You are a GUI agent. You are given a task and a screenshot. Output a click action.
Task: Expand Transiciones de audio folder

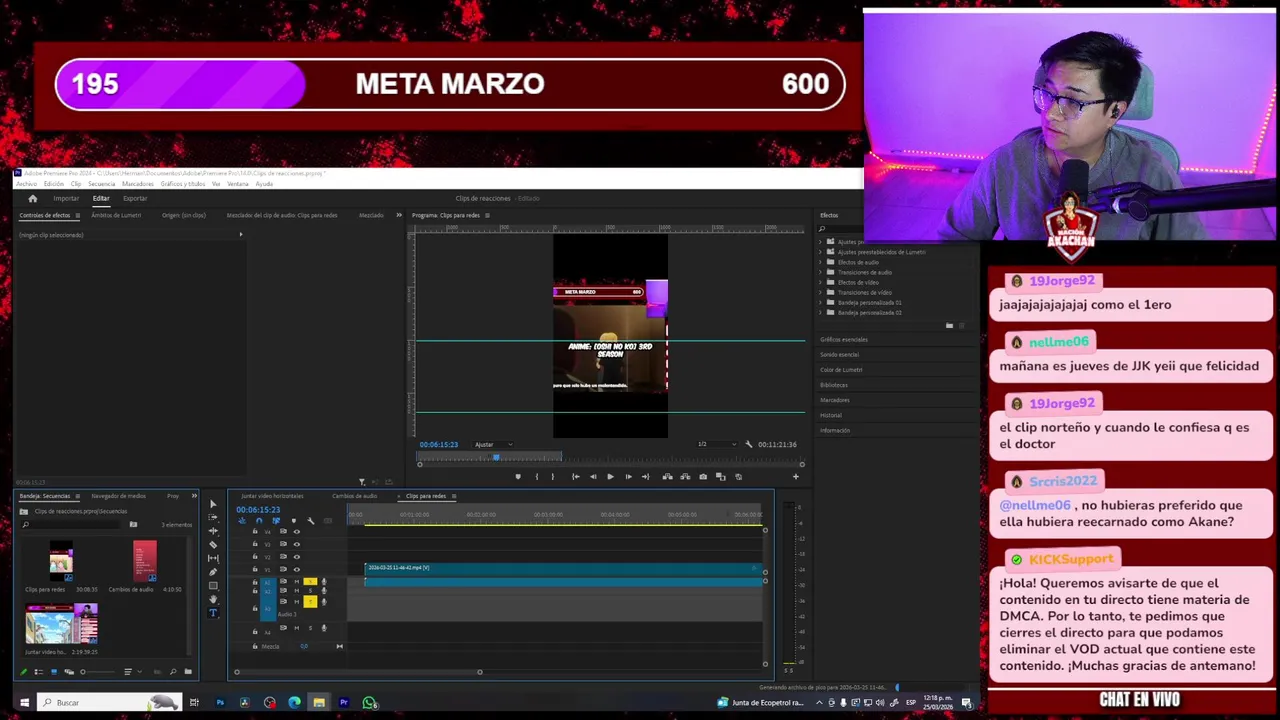coord(821,272)
